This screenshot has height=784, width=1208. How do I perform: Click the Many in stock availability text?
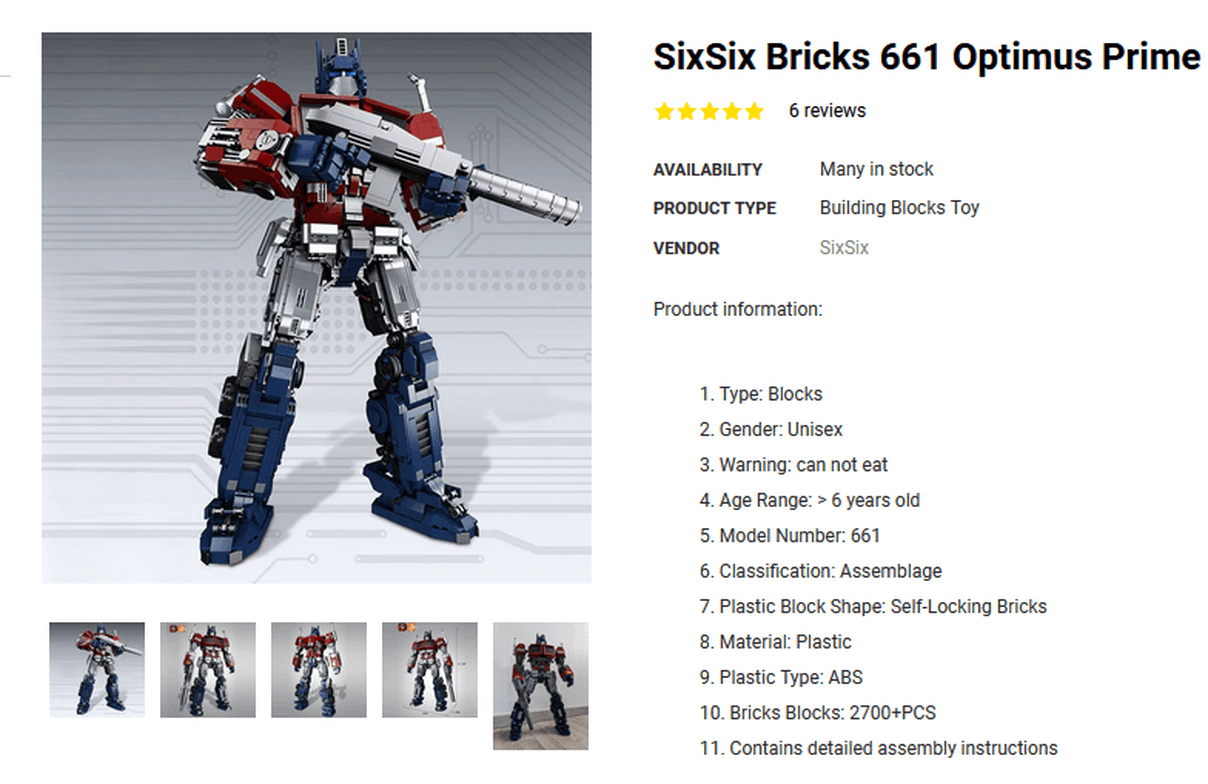877,169
